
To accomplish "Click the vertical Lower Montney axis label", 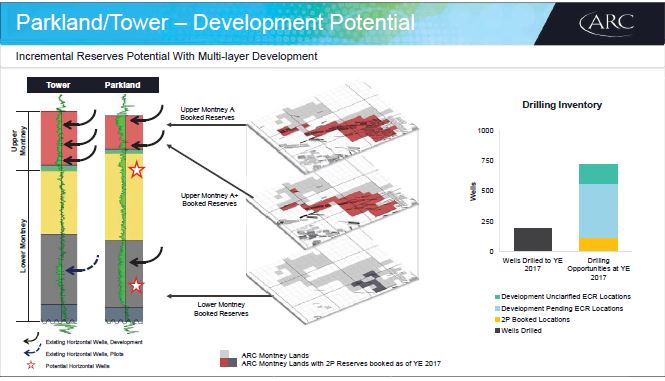I will (x=23, y=246).
